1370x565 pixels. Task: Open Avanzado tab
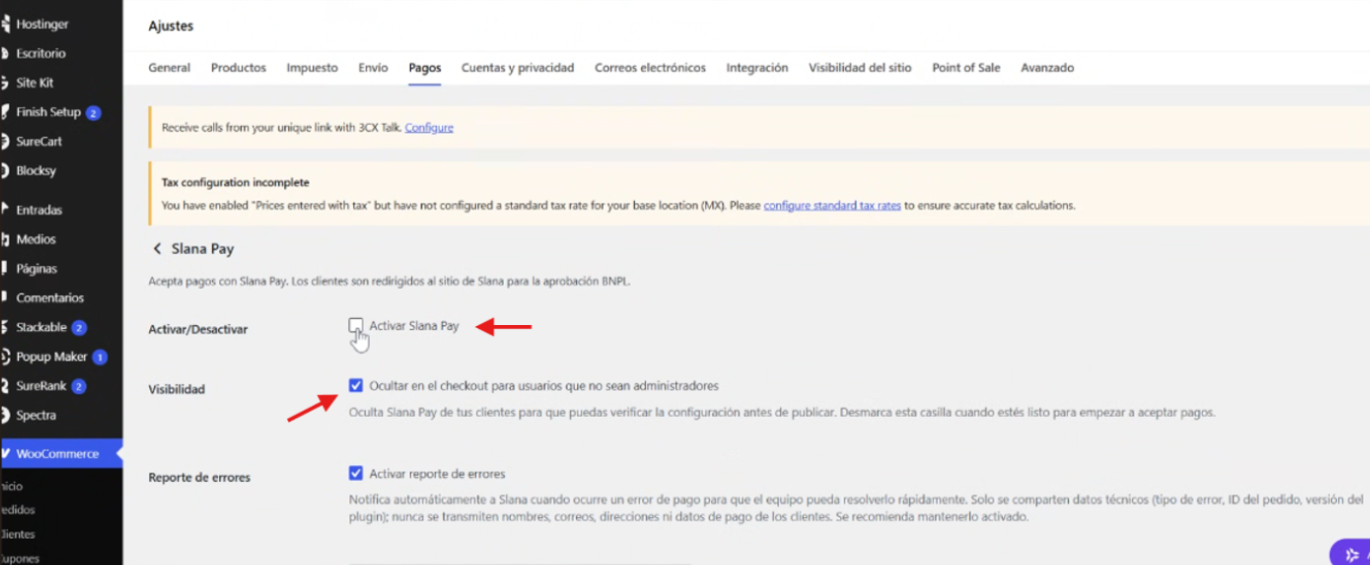(1047, 68)
